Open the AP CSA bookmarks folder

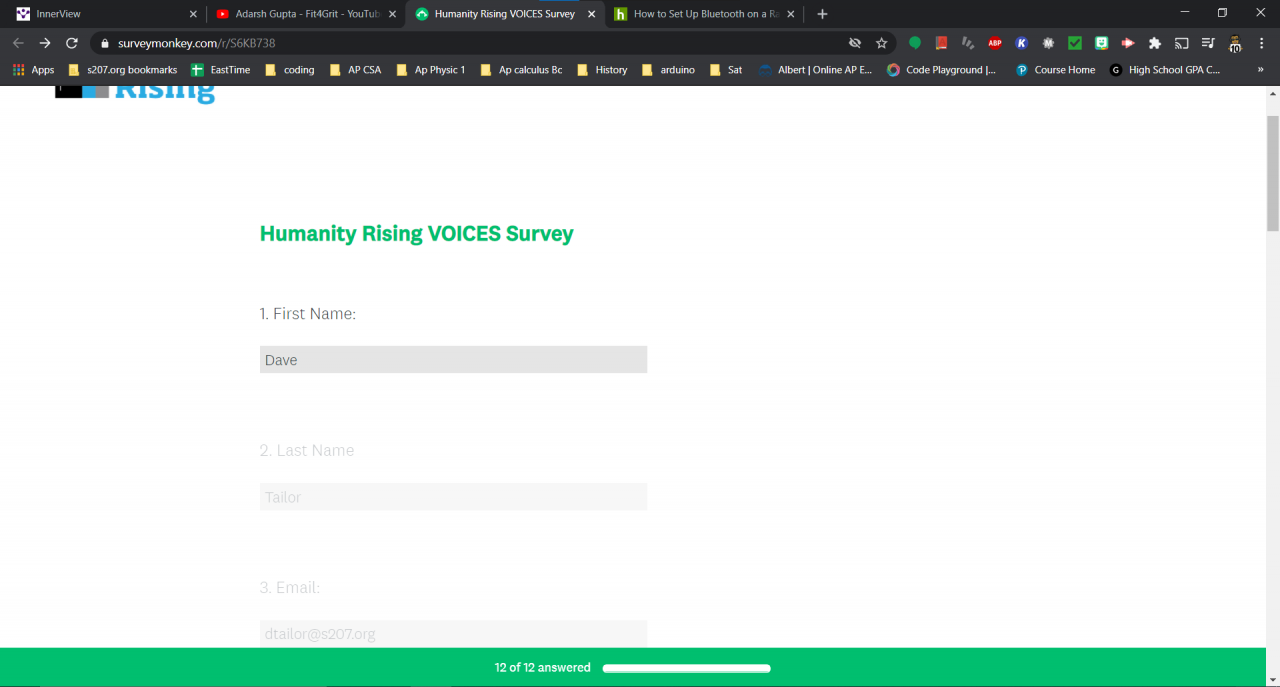coord(355,70)
